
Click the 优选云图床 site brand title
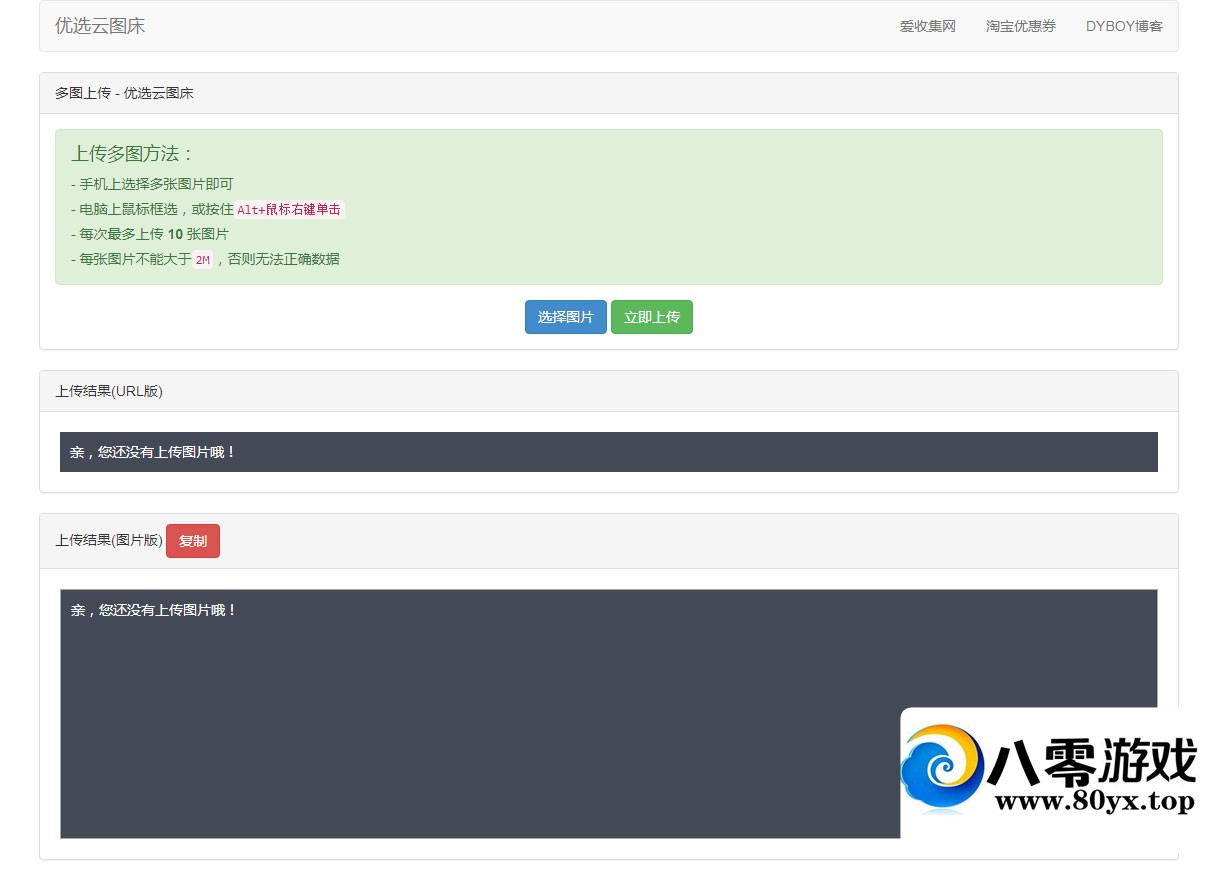click(x=100, y=26)
